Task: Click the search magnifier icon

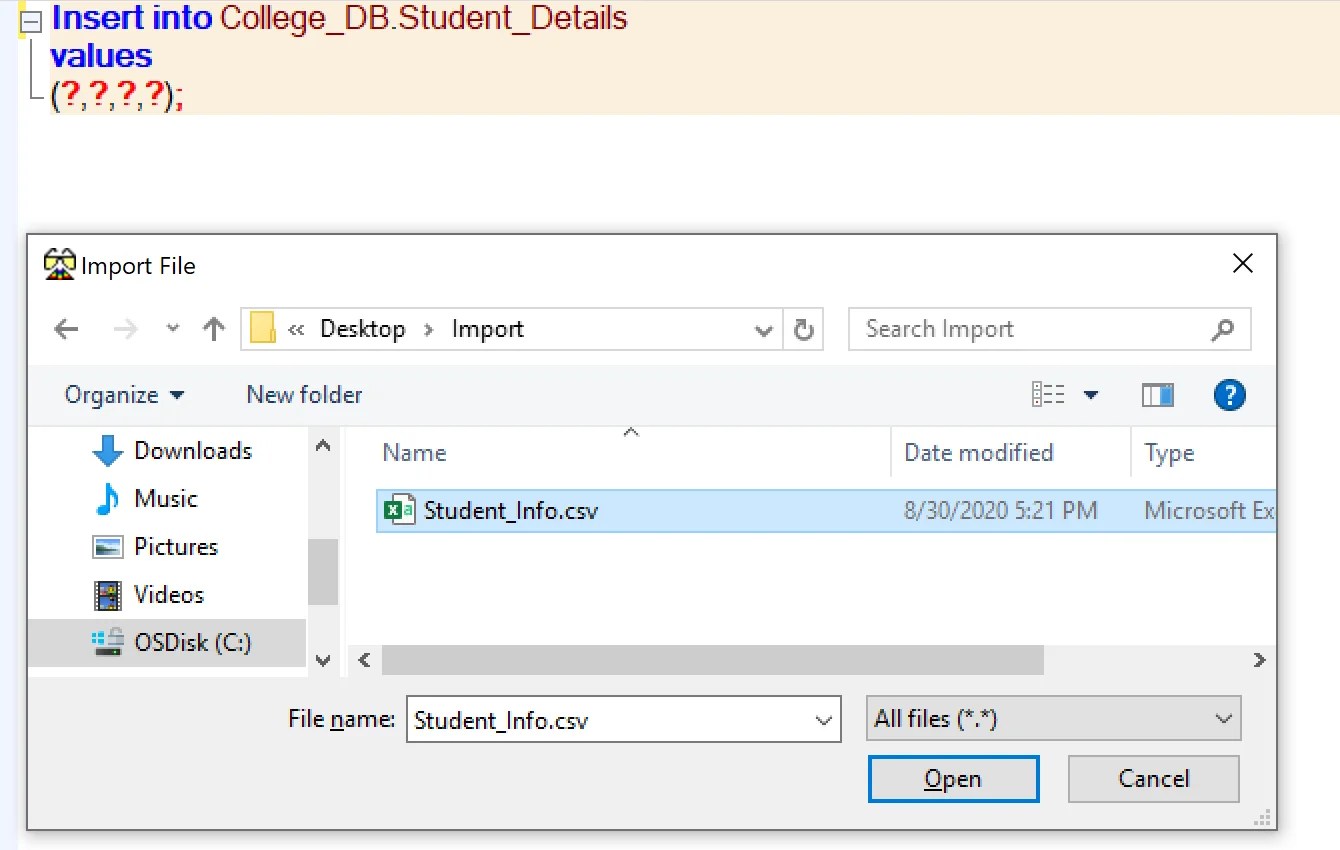Action: pos(1224,328)
